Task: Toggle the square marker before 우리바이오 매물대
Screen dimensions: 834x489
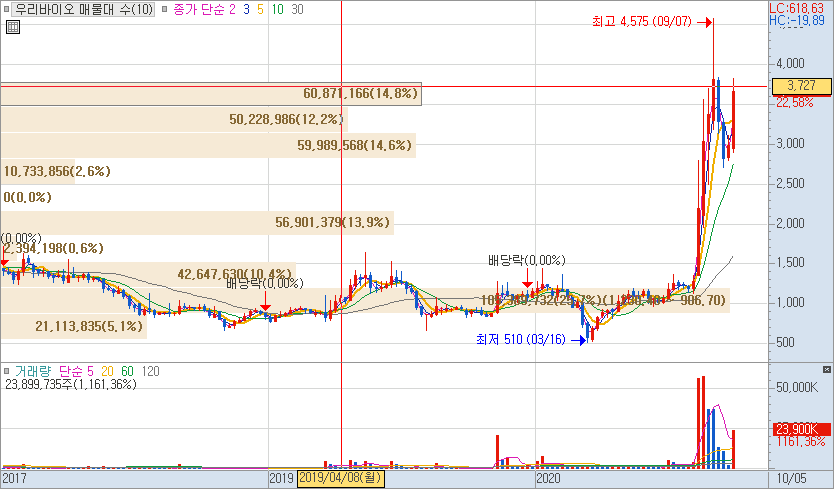Action: point(6,10)
